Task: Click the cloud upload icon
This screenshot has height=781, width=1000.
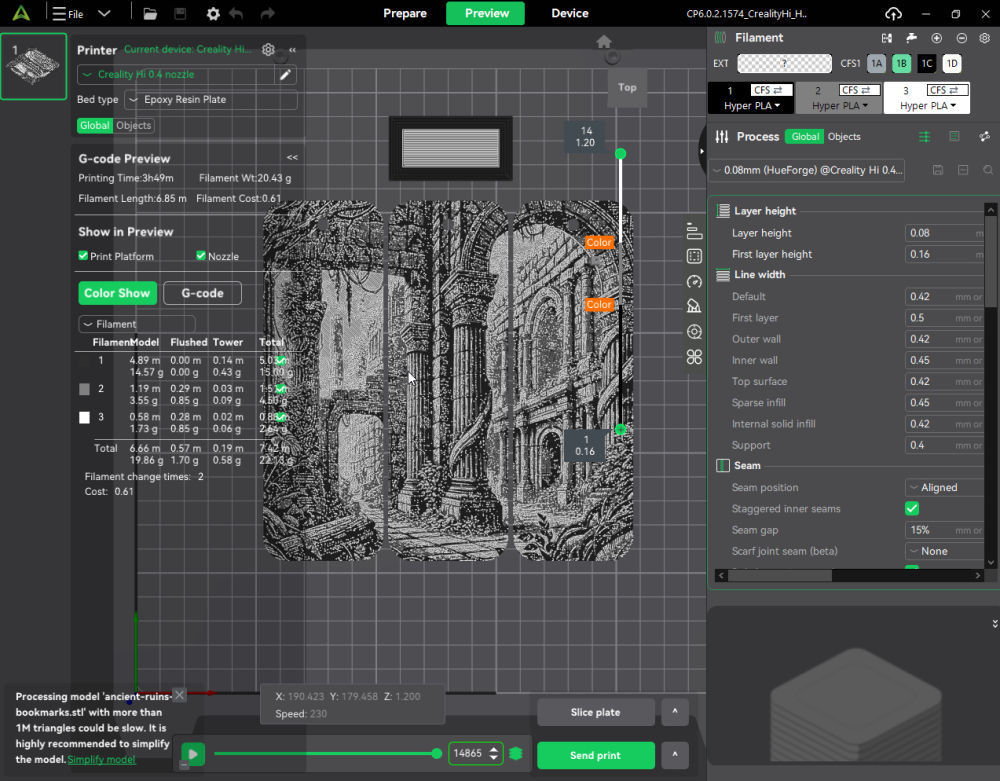Action: coord(893,13)
